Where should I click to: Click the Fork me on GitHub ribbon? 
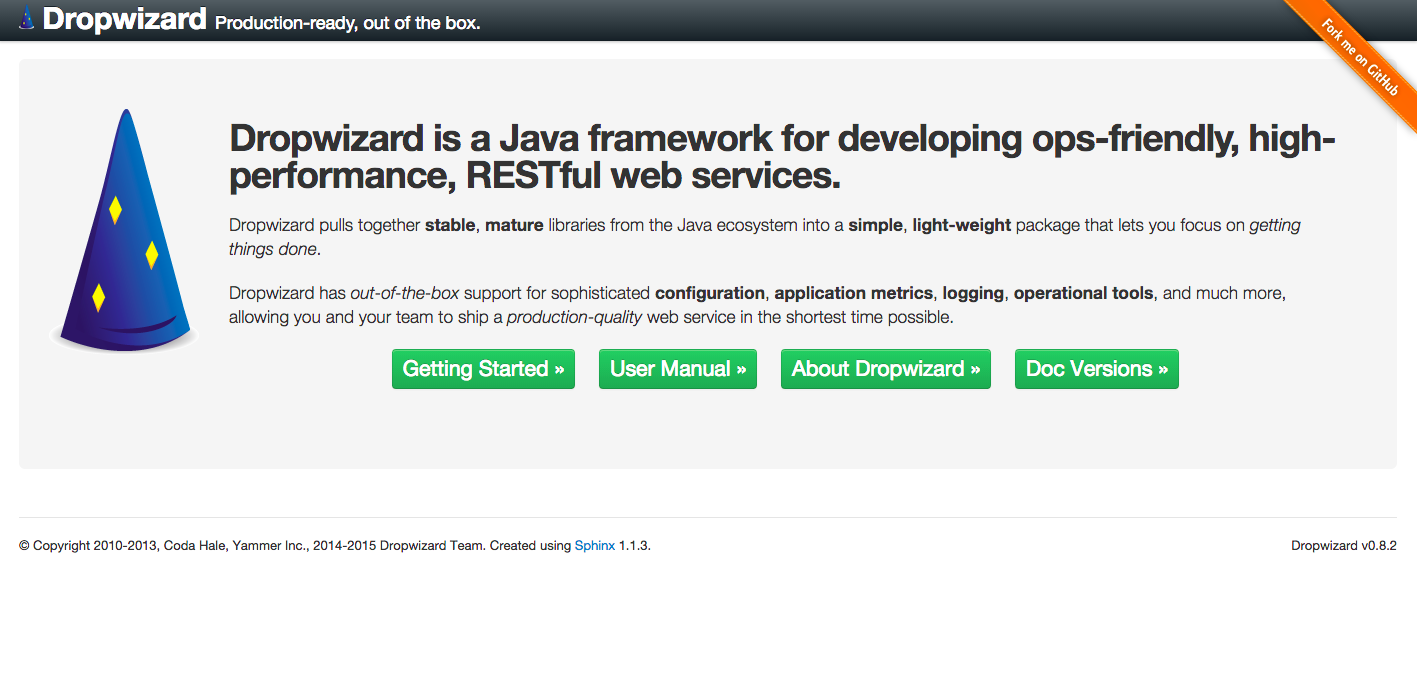coord(1361,58)
